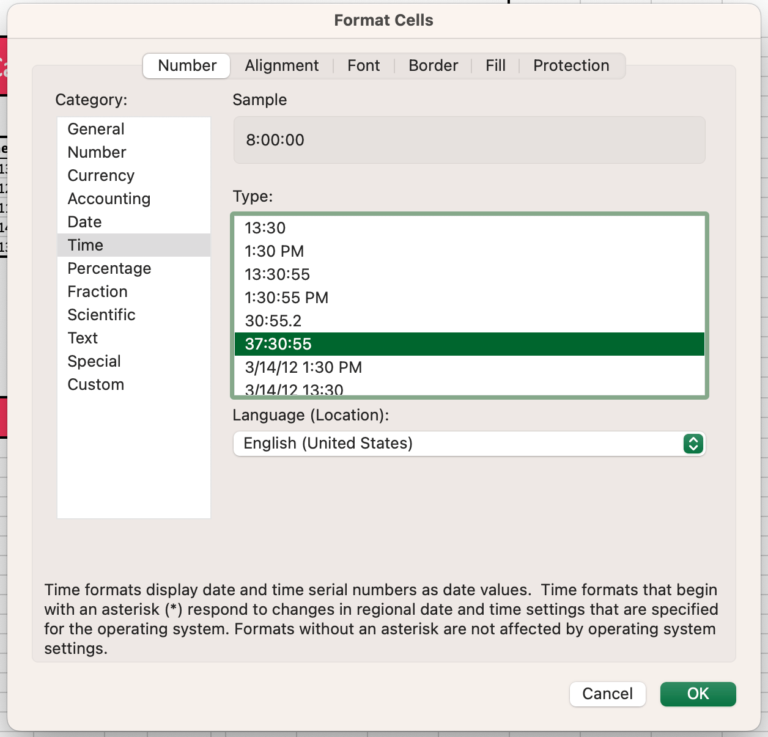Open the Alignment tab
Screen dimensions: 768x737
(x=282, y=66)
